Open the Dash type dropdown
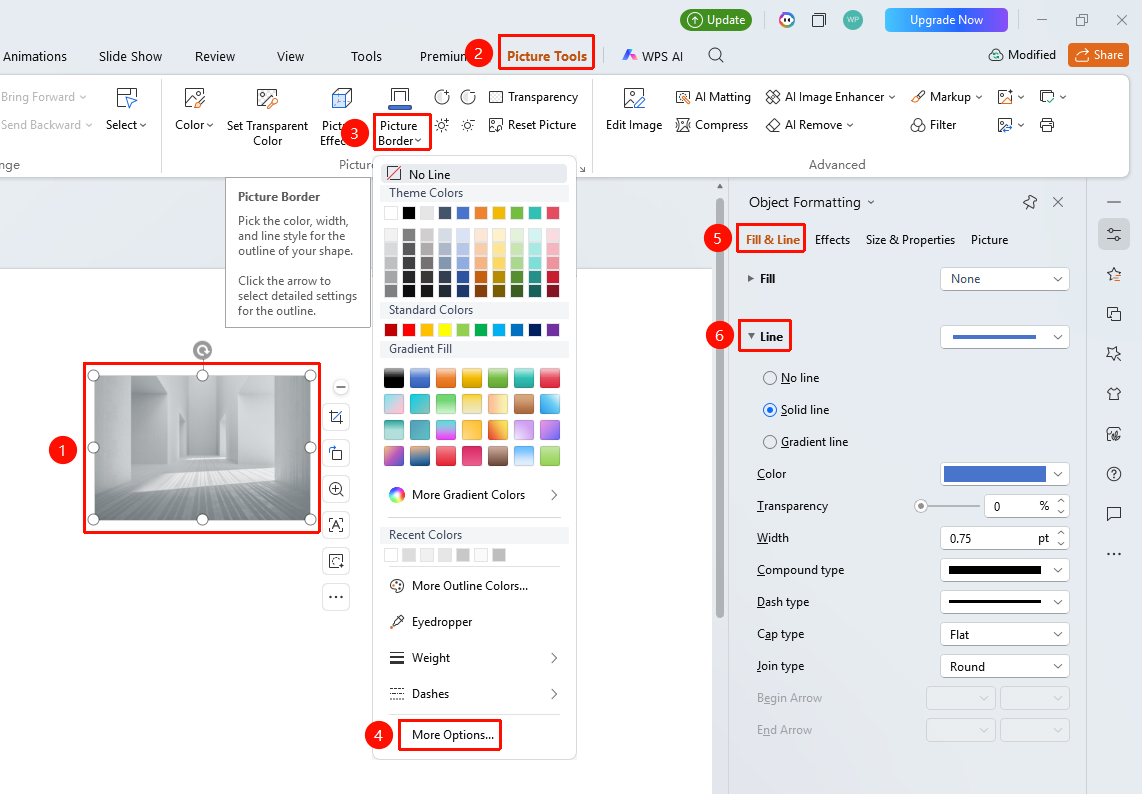This screenshot has width=1142, height=794. click(1004, 602)
